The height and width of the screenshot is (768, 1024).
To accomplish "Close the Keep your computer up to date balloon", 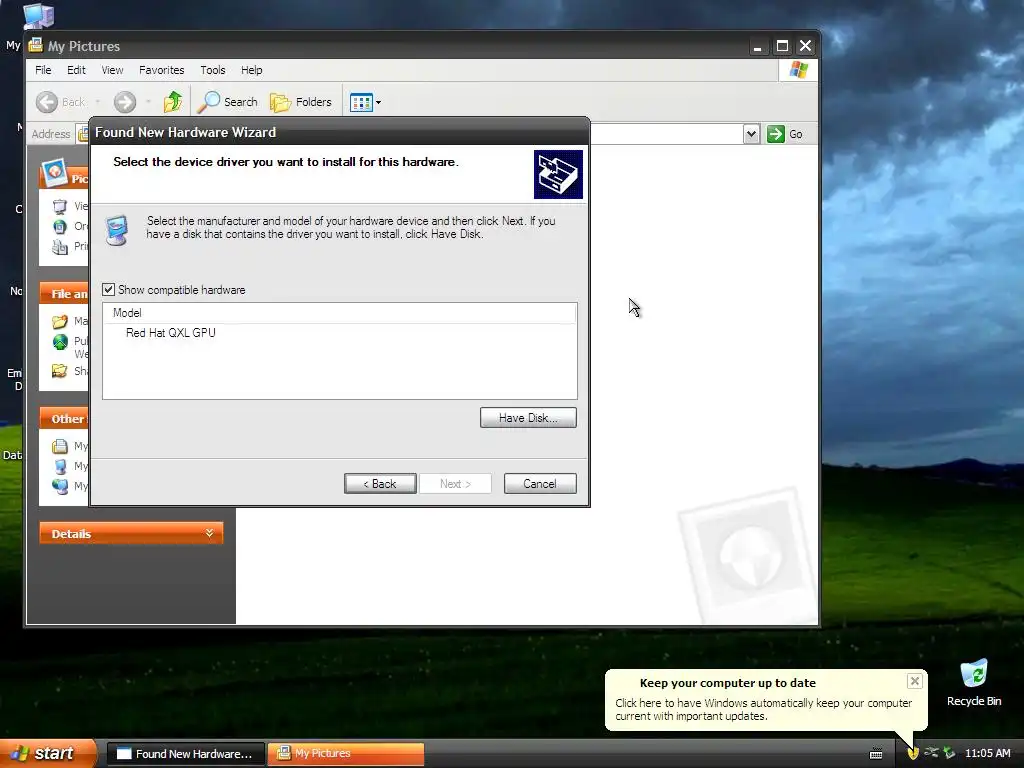I will tap(914, 681).
